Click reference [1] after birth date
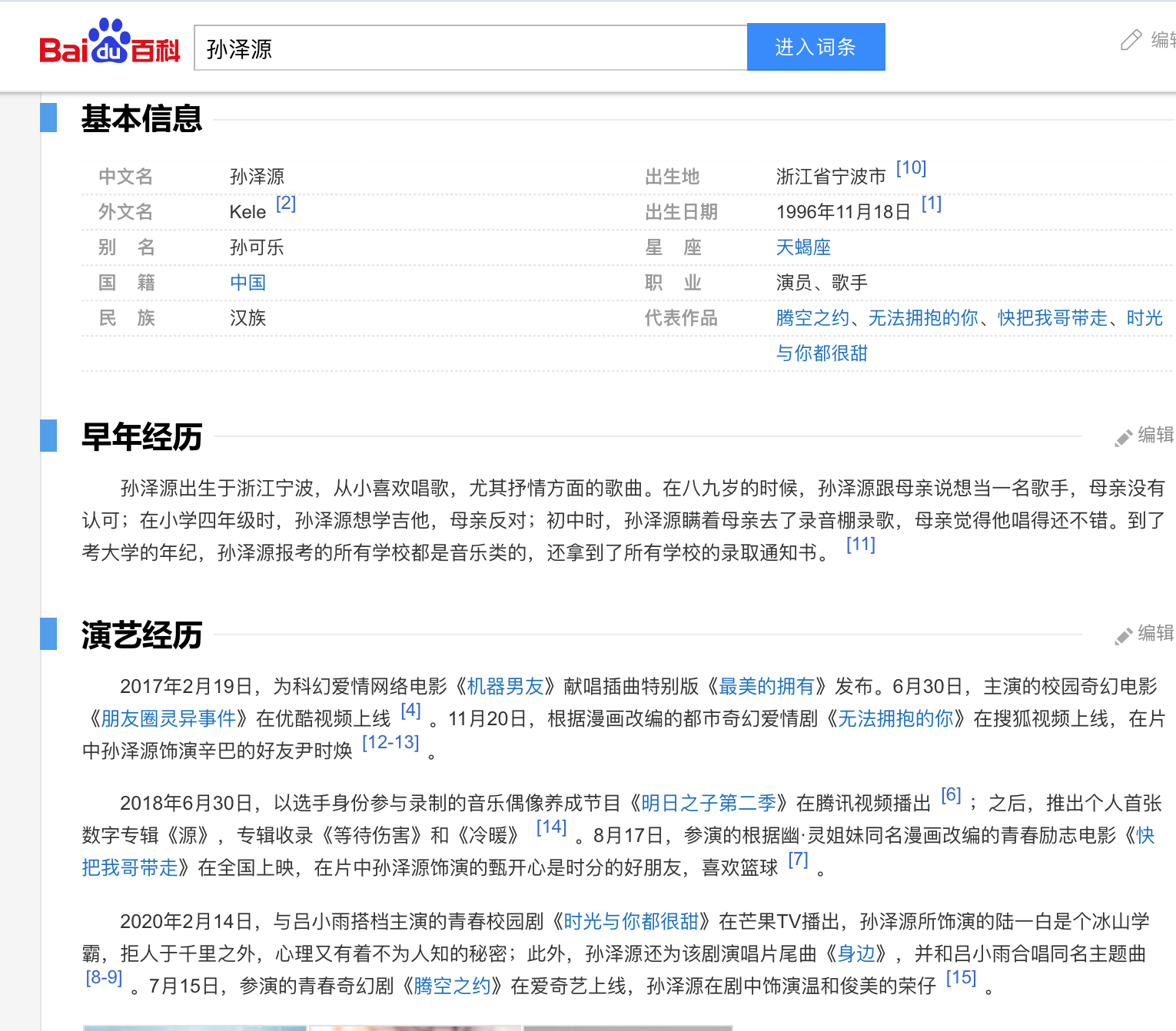Viewport: 1176px width, 1031px height. (932, 204)
